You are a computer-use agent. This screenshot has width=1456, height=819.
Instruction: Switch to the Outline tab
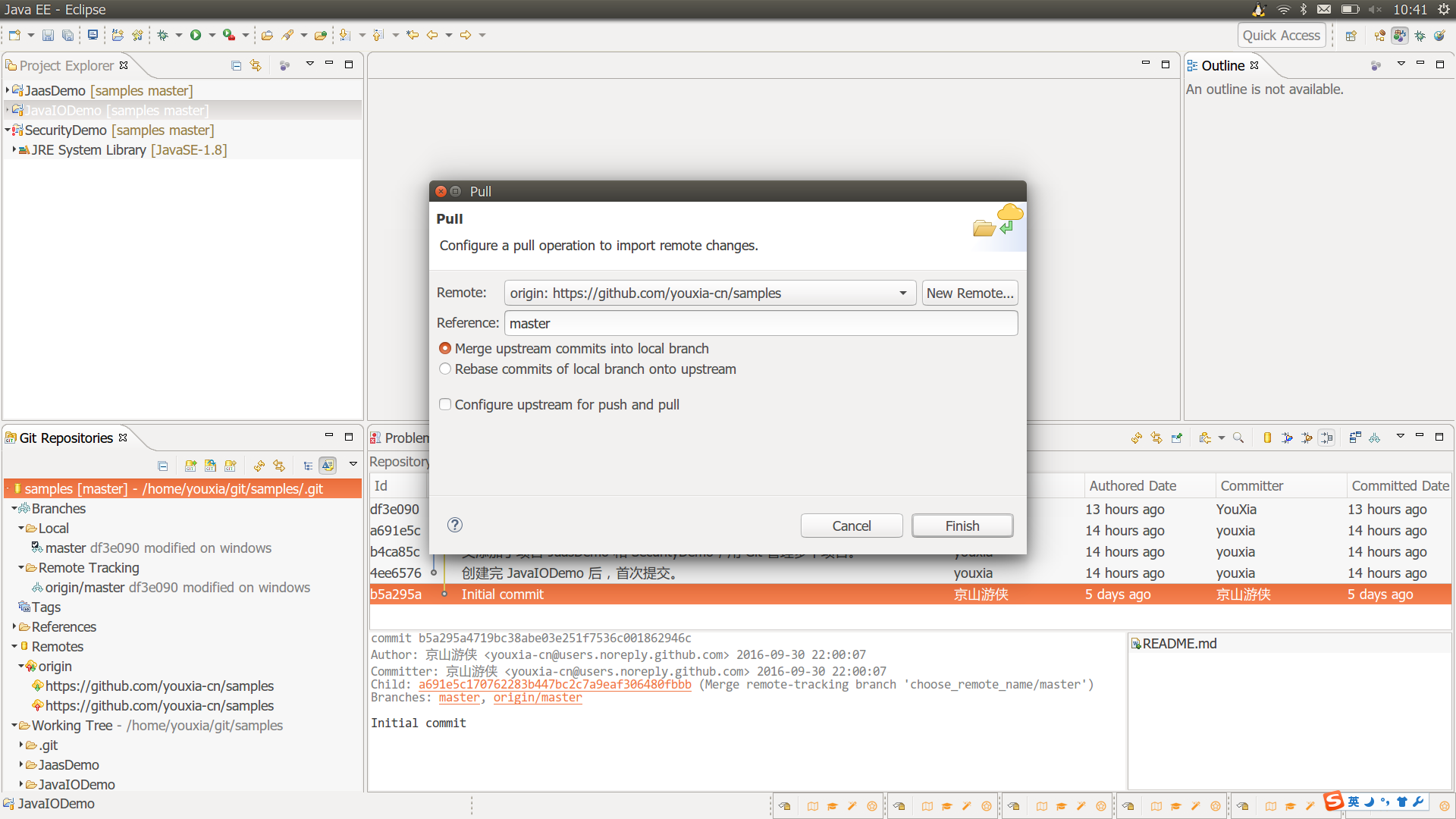point(1222,65)
